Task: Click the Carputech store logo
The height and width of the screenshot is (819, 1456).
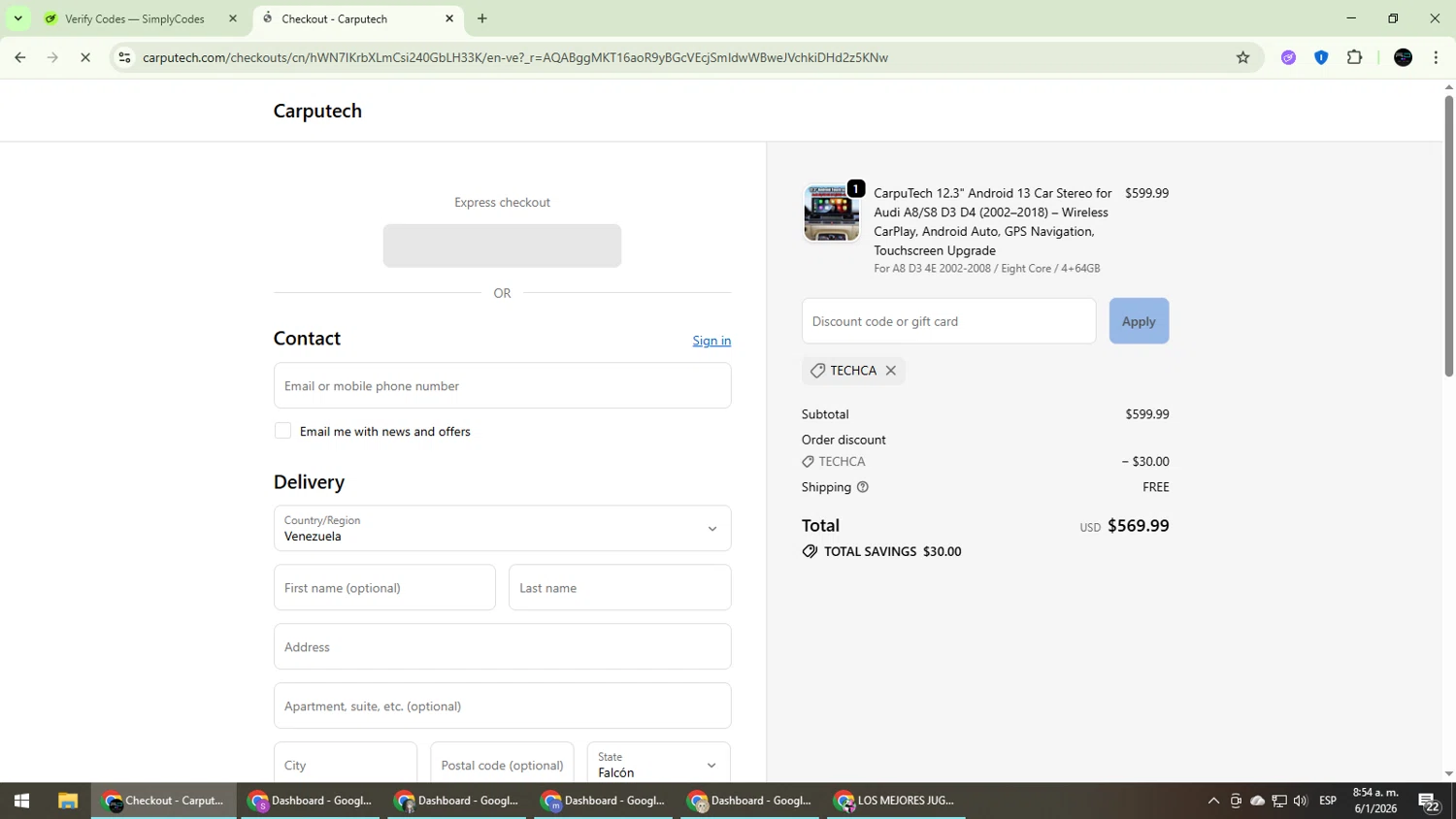Action: pos(317,111)
